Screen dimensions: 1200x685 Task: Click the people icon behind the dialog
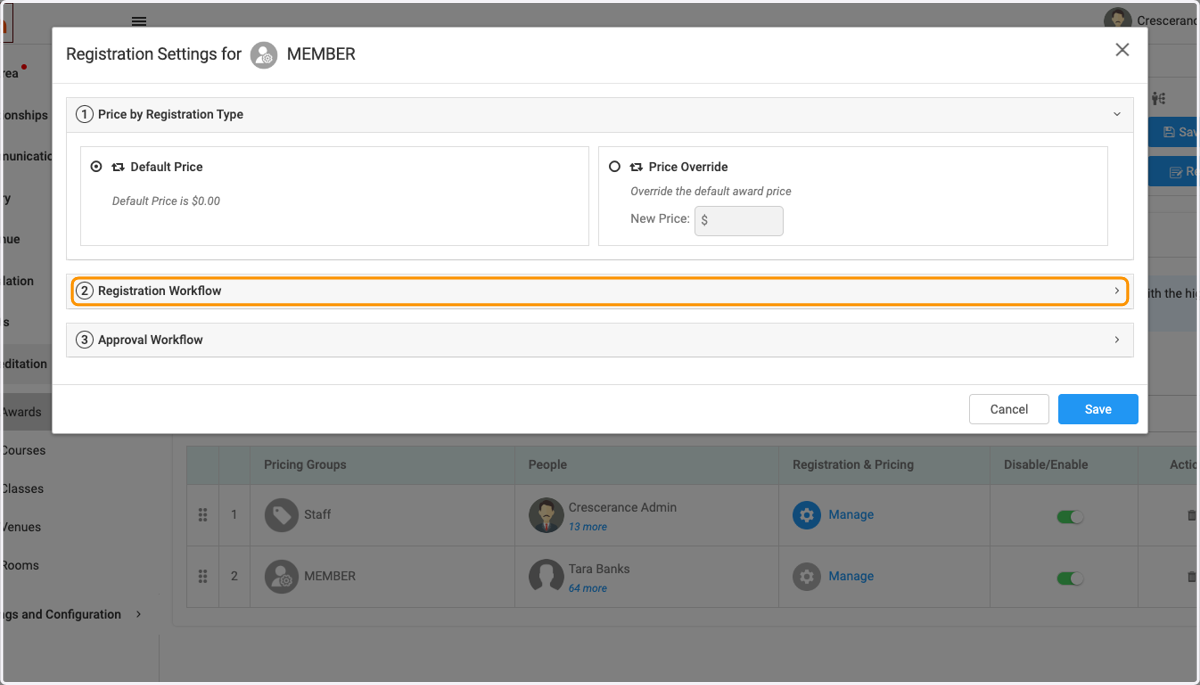(x=1158, y=98)
